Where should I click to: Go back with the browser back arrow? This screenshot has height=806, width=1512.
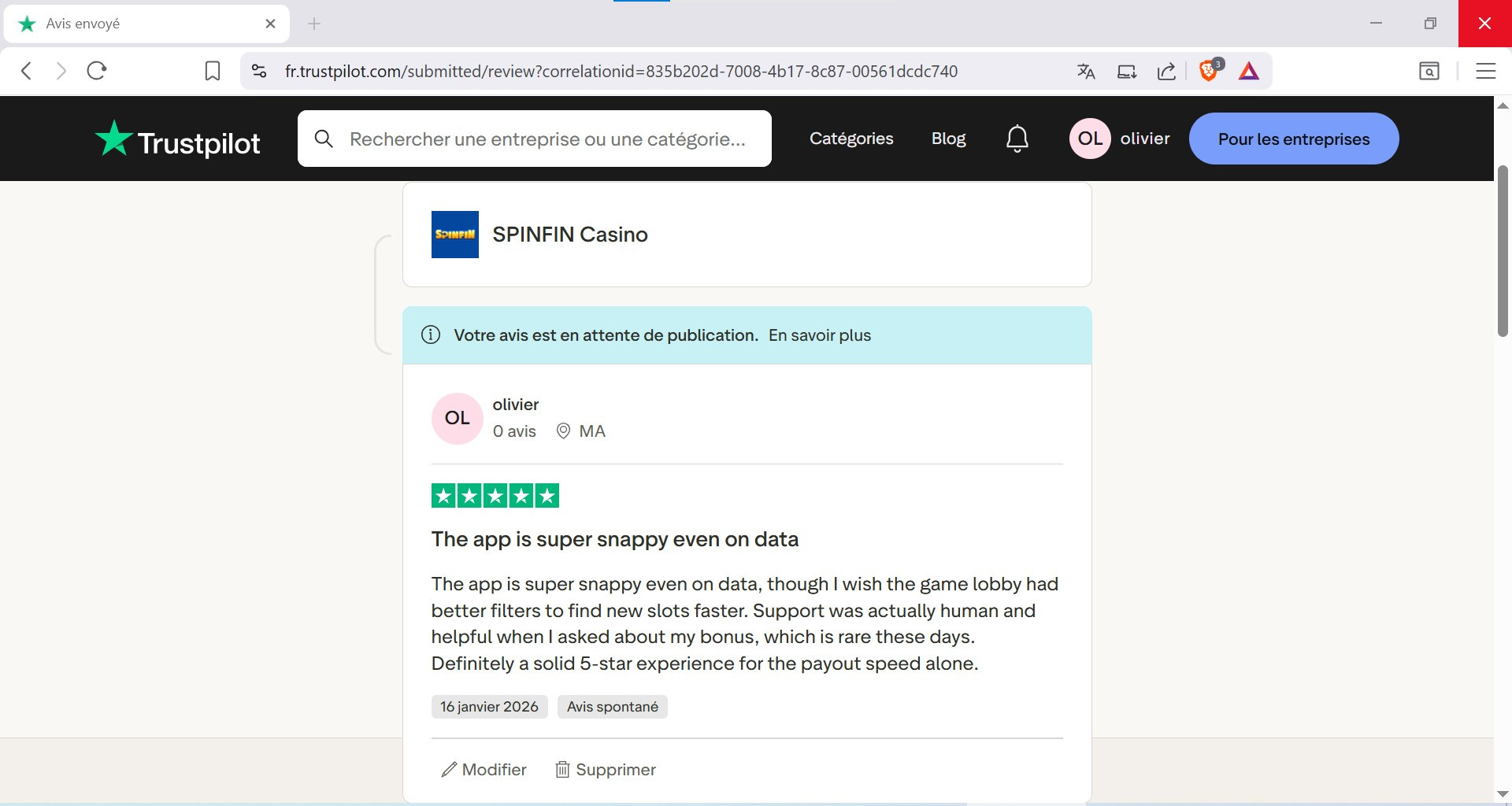pyautogui.click(x=26, y=71)
